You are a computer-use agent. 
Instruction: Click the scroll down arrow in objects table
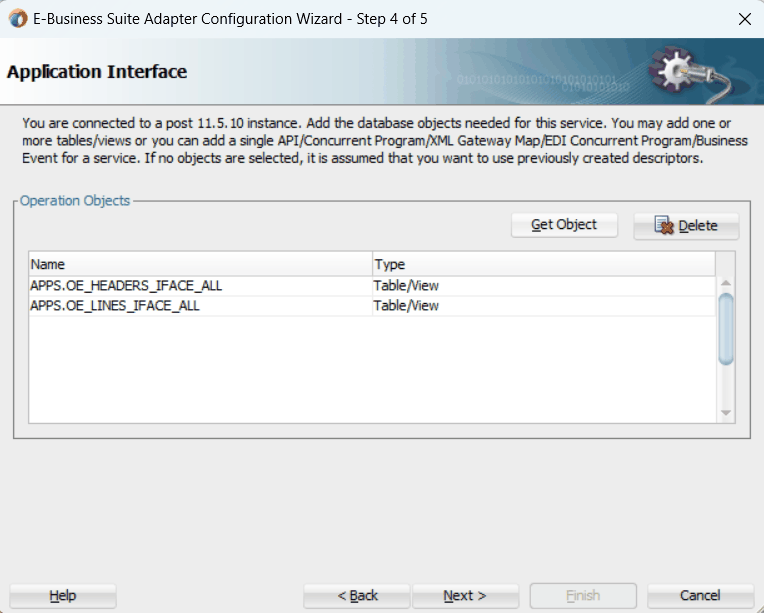(726, 413)
